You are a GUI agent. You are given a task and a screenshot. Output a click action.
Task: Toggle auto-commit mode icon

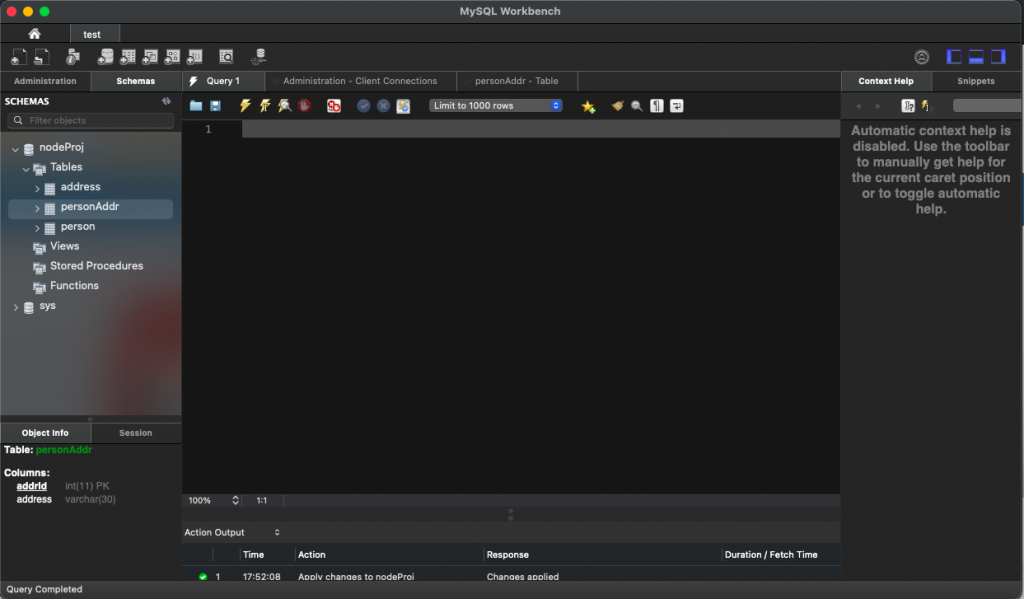(x=403, y=106)
